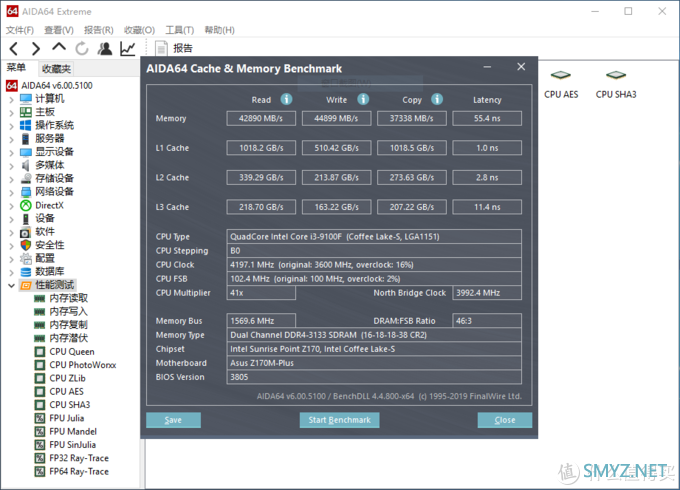Expand the 数据库 tree node
The height and width of the screenshot is (490, 680).
coord(11,272)
